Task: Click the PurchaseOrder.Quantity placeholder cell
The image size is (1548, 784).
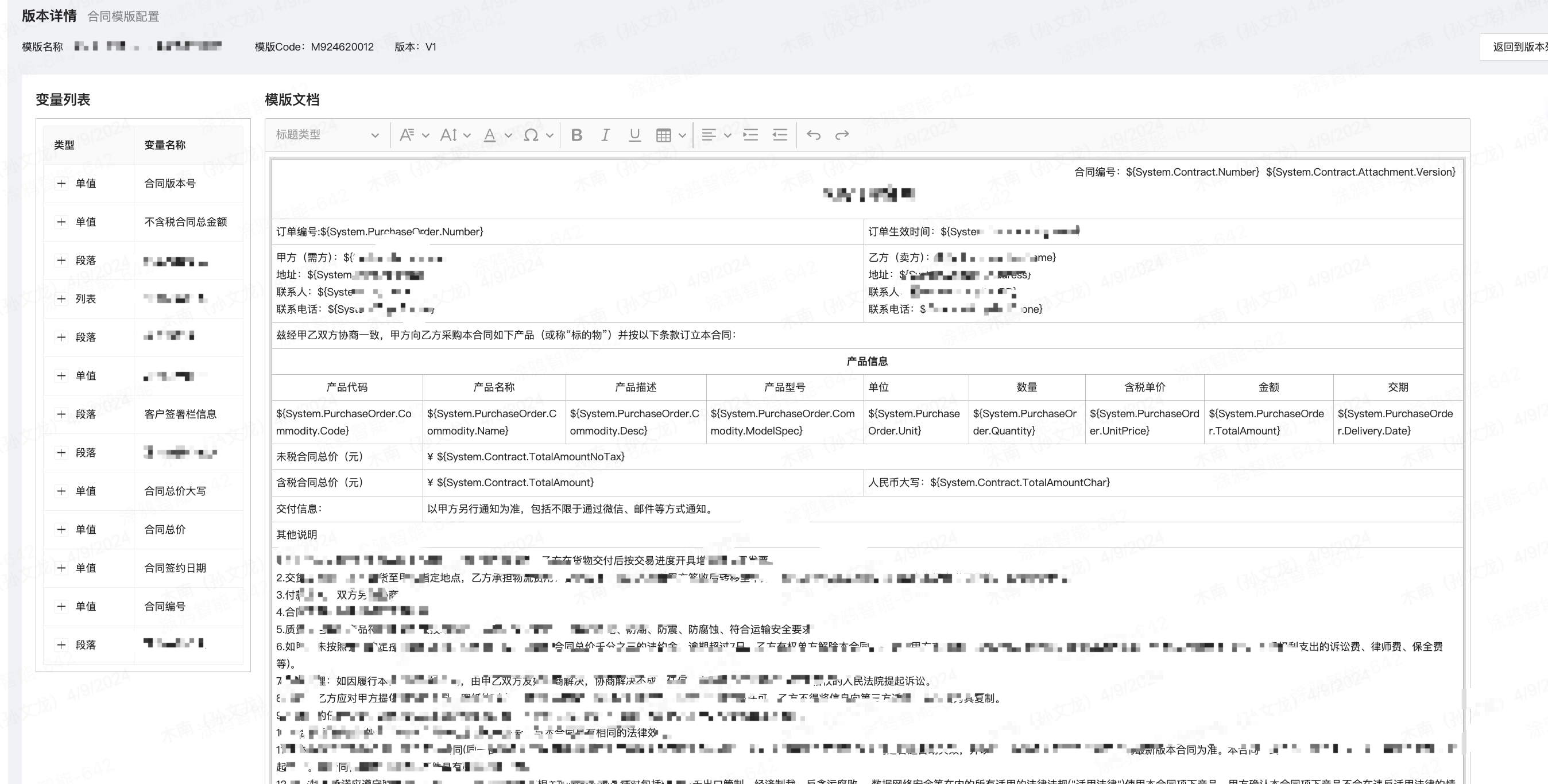Action: coord(1027,422)
